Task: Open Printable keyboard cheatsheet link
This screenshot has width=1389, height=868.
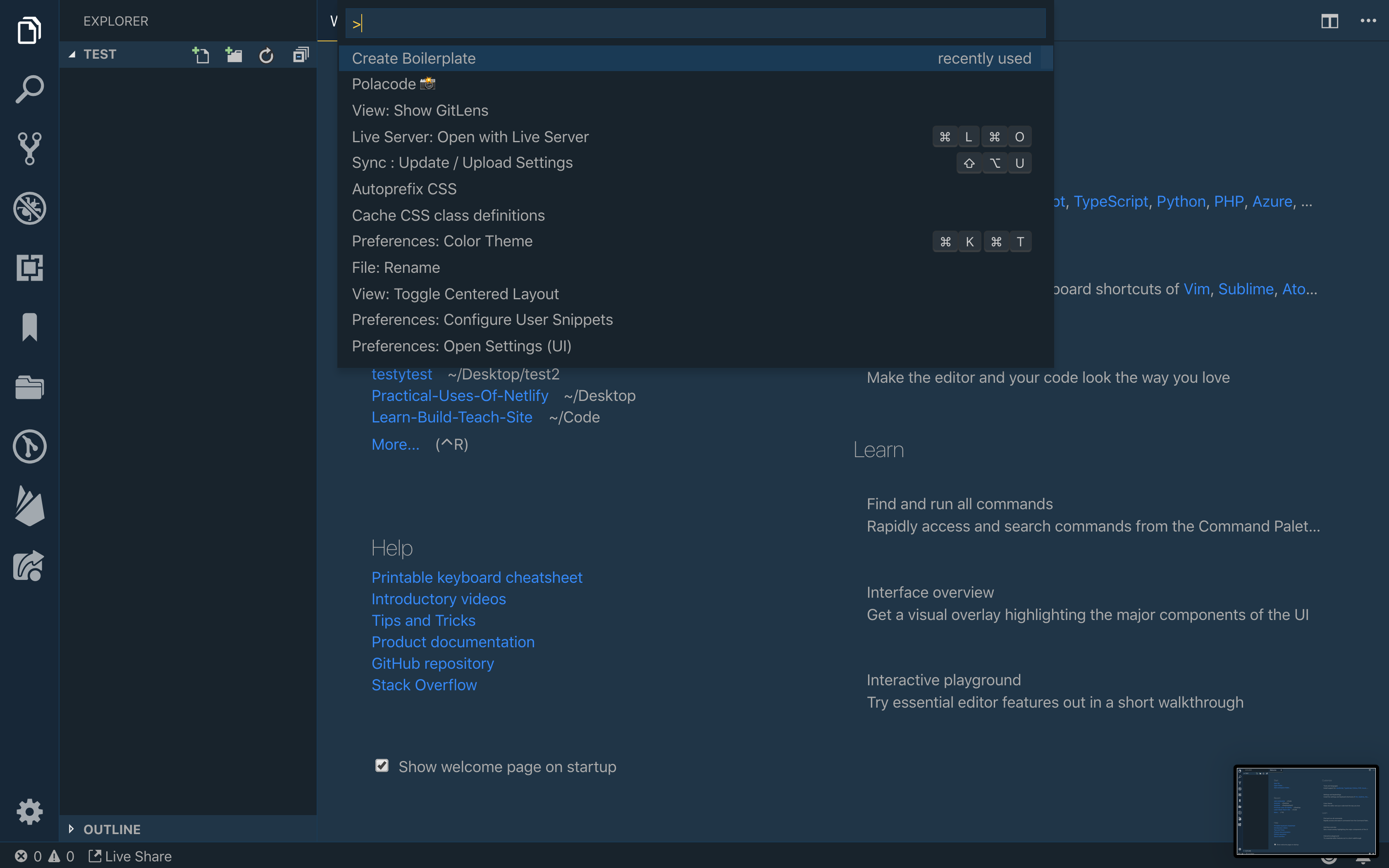Action: 477,577
